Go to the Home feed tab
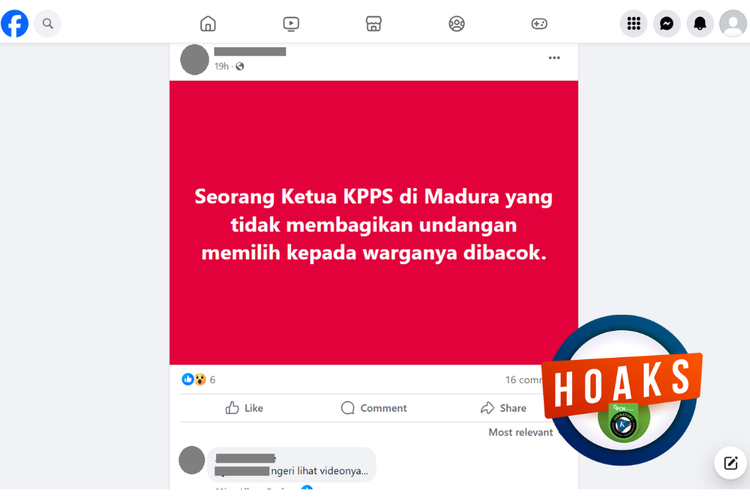750x500 pixels. click(208, 23)
